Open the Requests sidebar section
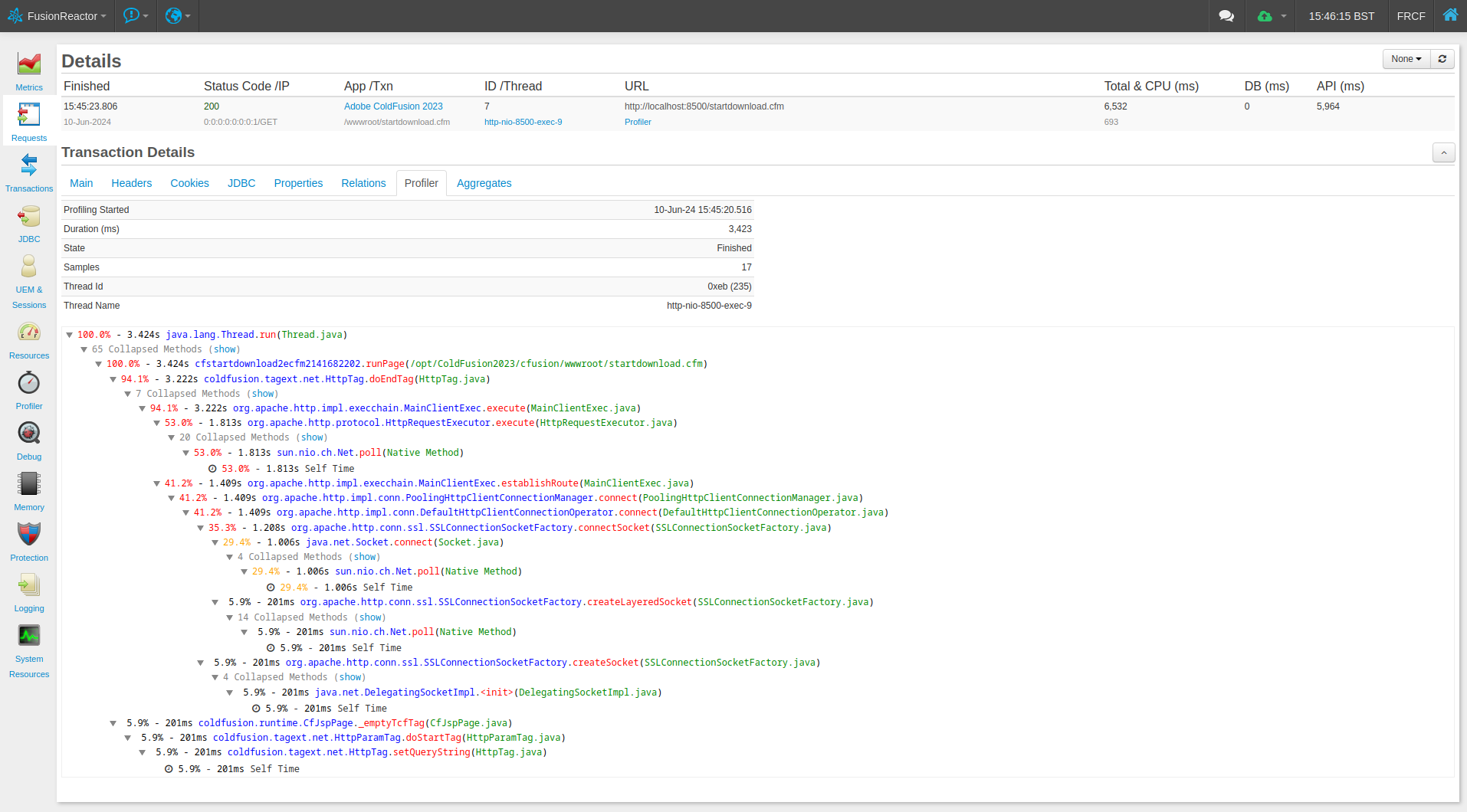1467x812 pixels. click(x=29, y=121)
